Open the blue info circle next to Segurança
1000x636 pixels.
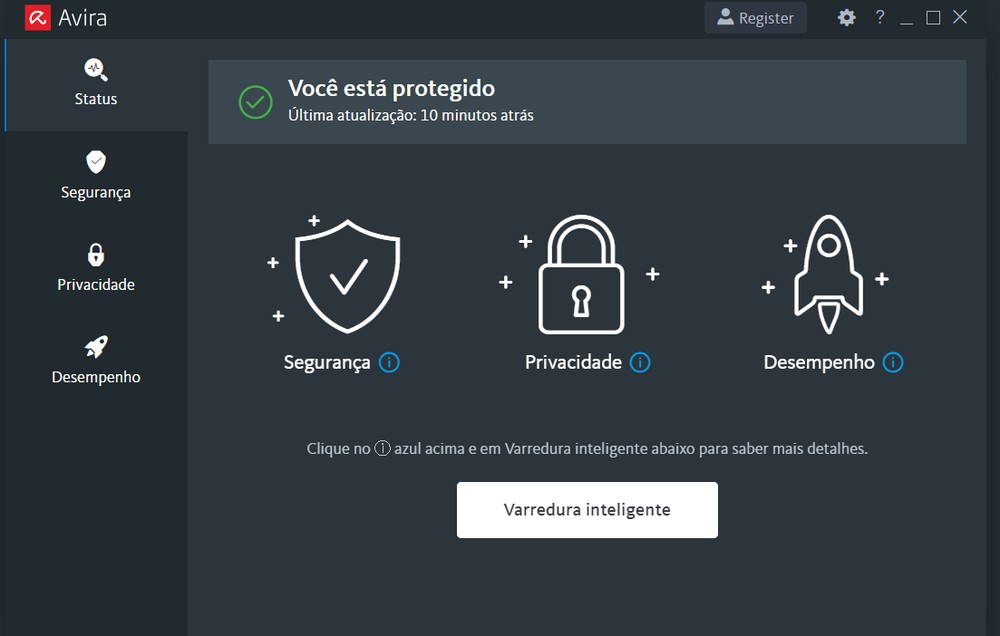coord(390,364)
